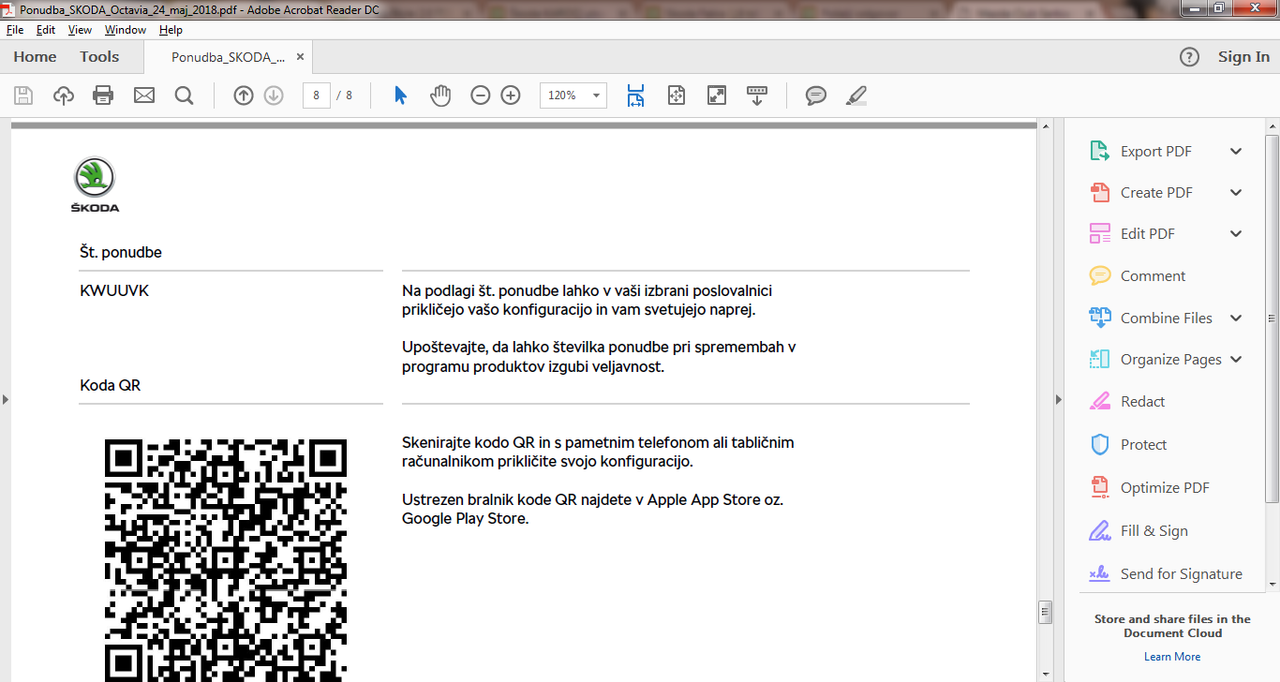The width and height of the screenshot is (1280, 682).
Task: Expand the left navigation pane arrow
Action: [5, 400]
